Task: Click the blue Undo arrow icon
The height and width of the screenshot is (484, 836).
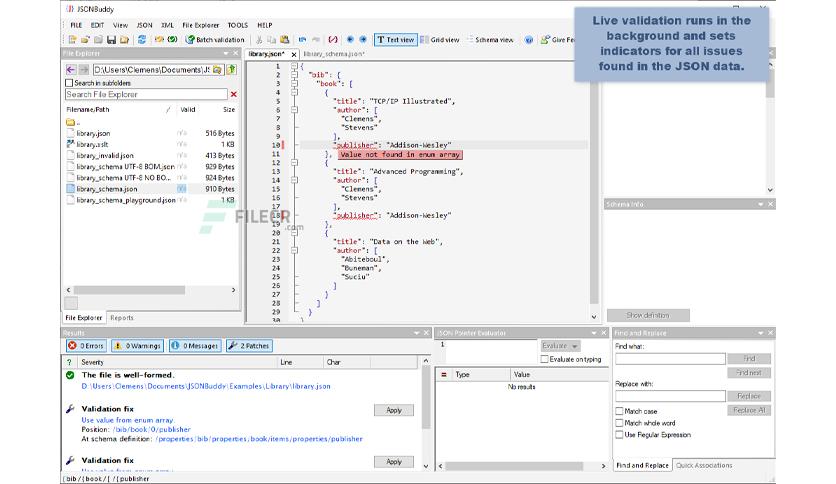Action: pyautogui.click(x=302, y=39)
